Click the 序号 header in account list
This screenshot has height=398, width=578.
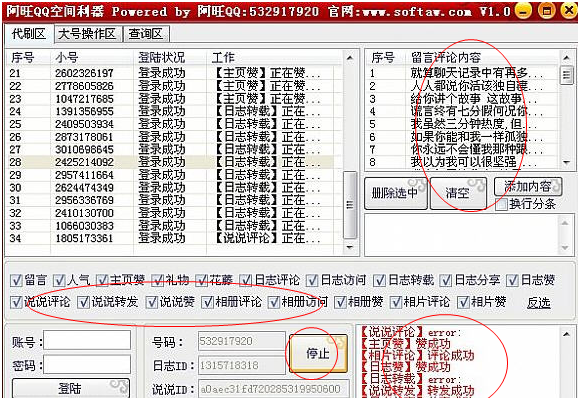pyautogui.click(x=23, y=58)
